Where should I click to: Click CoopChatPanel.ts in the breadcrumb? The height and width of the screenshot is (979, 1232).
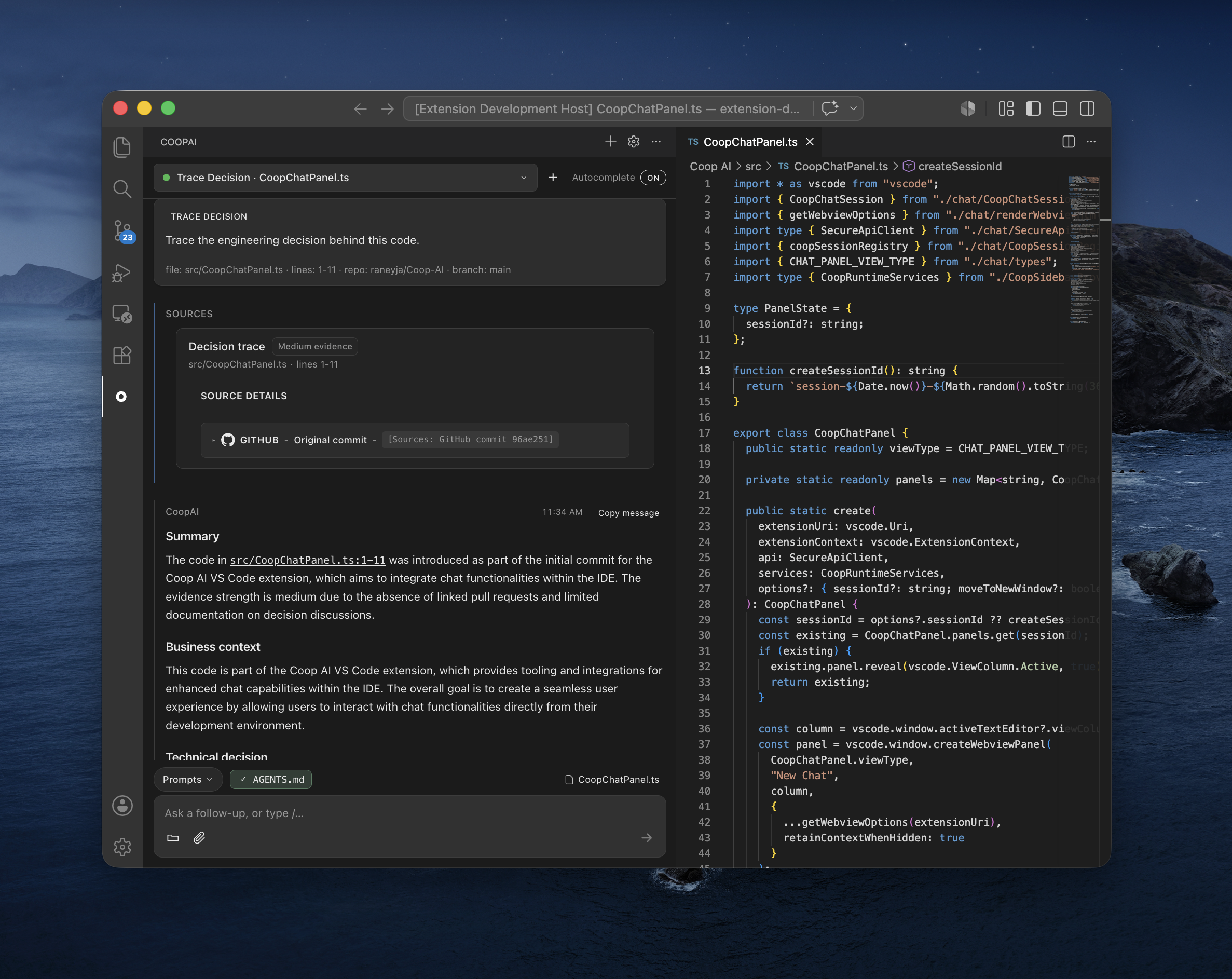click(840, 166)
